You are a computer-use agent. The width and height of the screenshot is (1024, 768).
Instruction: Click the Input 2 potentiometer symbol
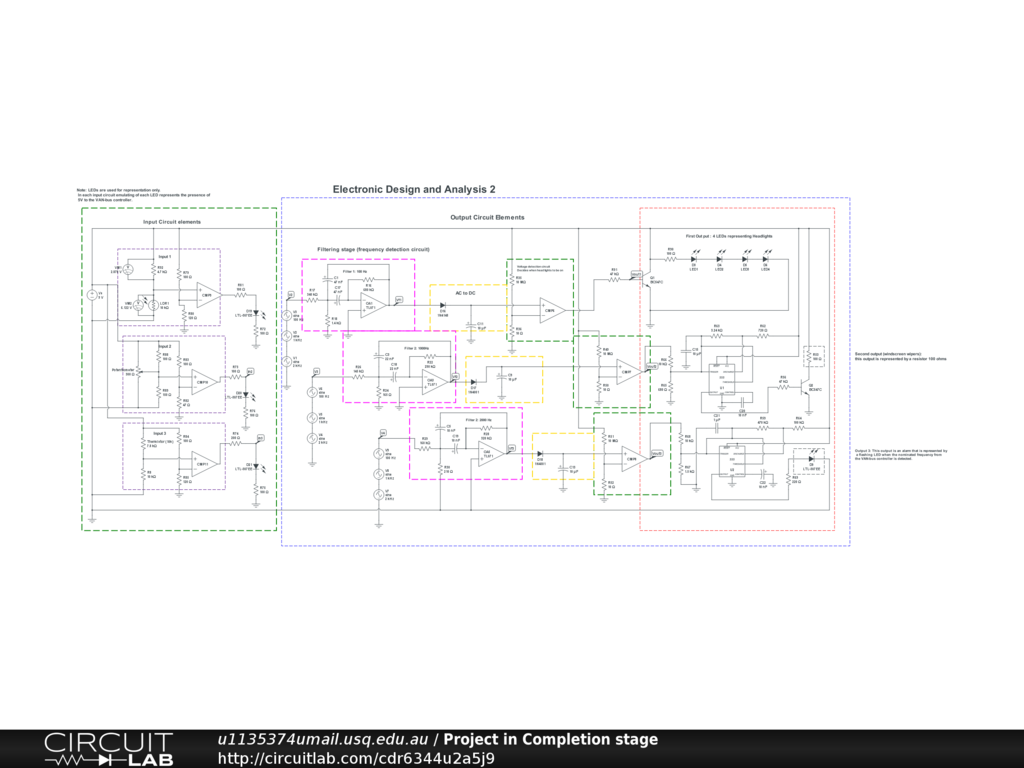point(137,370)
